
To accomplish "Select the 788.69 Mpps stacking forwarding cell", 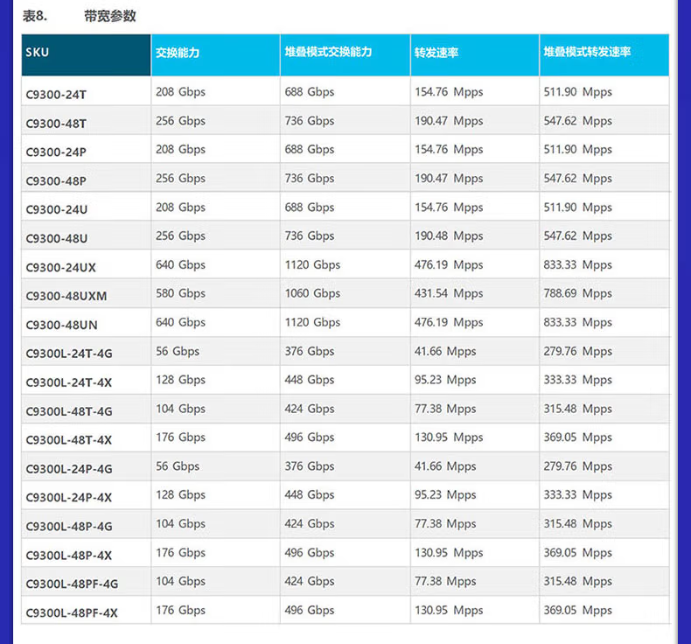I will click(x=577, y=294).
